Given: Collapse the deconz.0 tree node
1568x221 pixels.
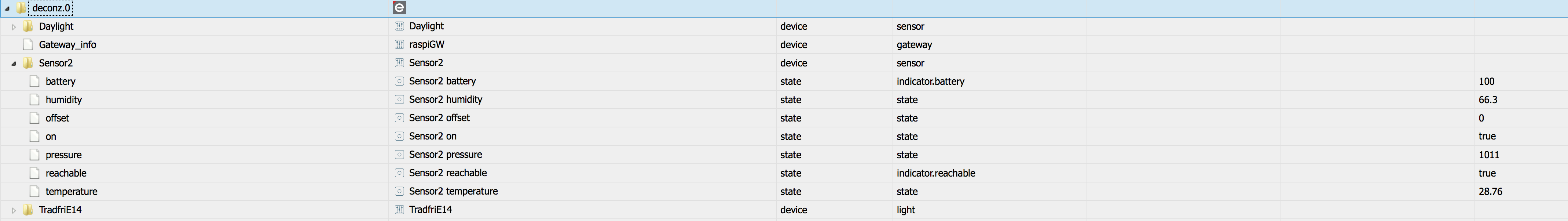Looking at the screenshot, I should pos(7,8).
